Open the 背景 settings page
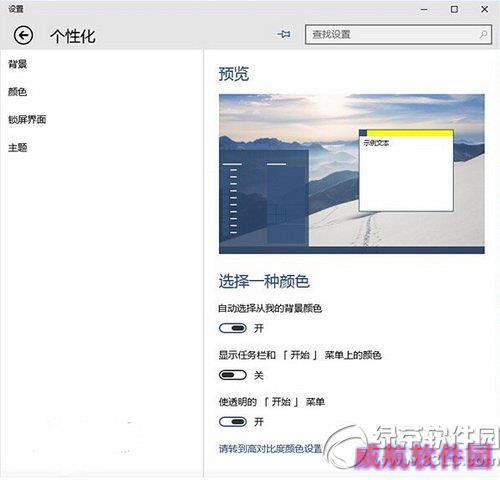Screen dimensions: 500x480 17,64
